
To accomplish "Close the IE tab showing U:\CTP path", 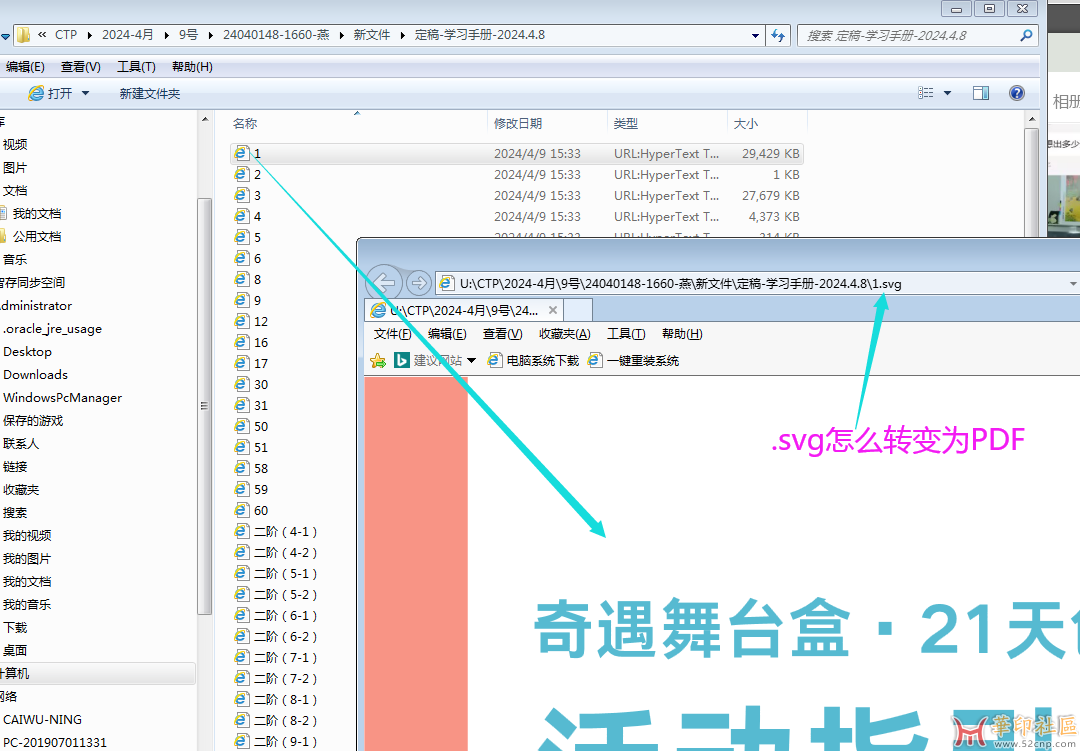I will click(x=553, y=310).
